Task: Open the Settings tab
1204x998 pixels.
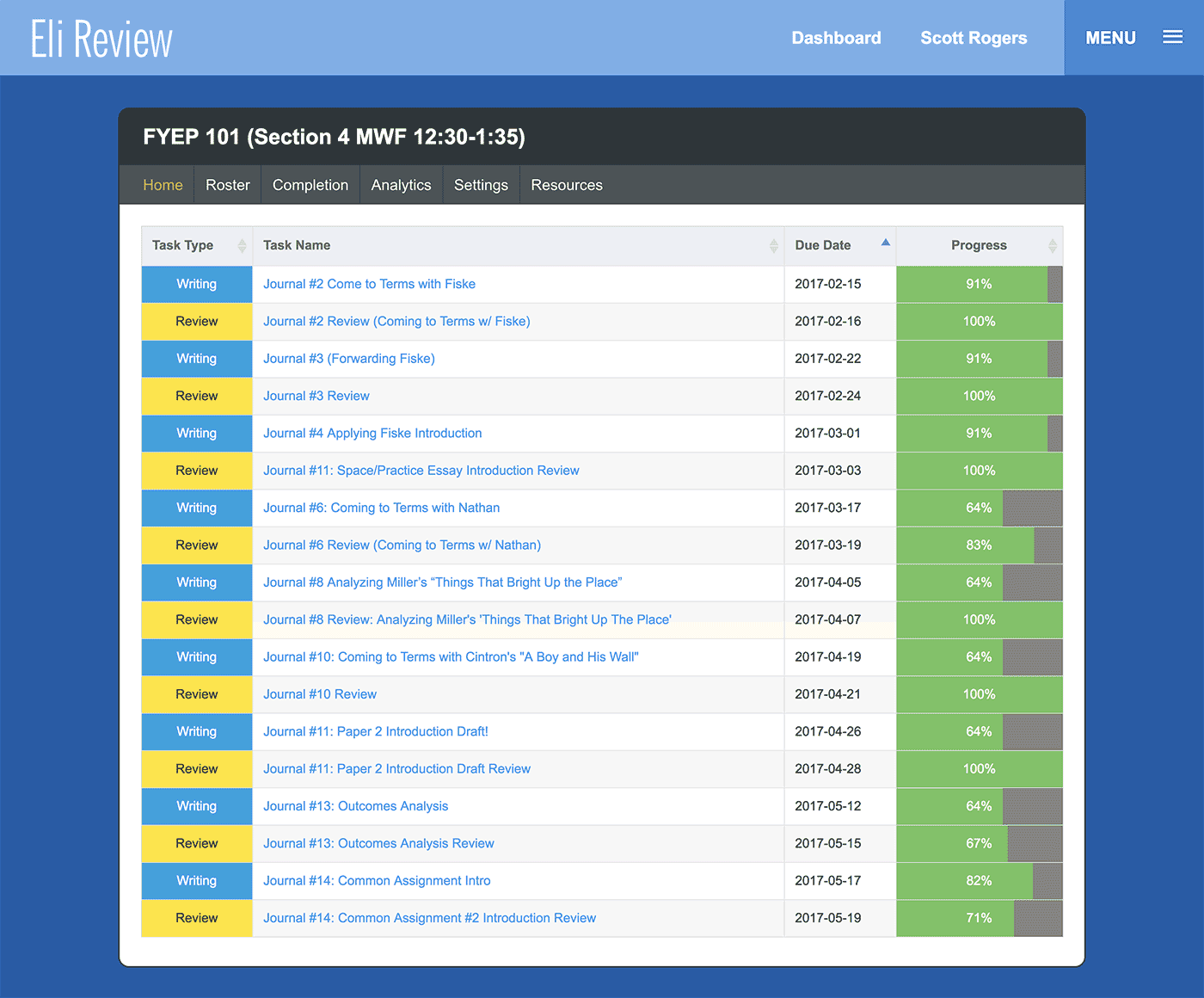Action: point(481,185)
